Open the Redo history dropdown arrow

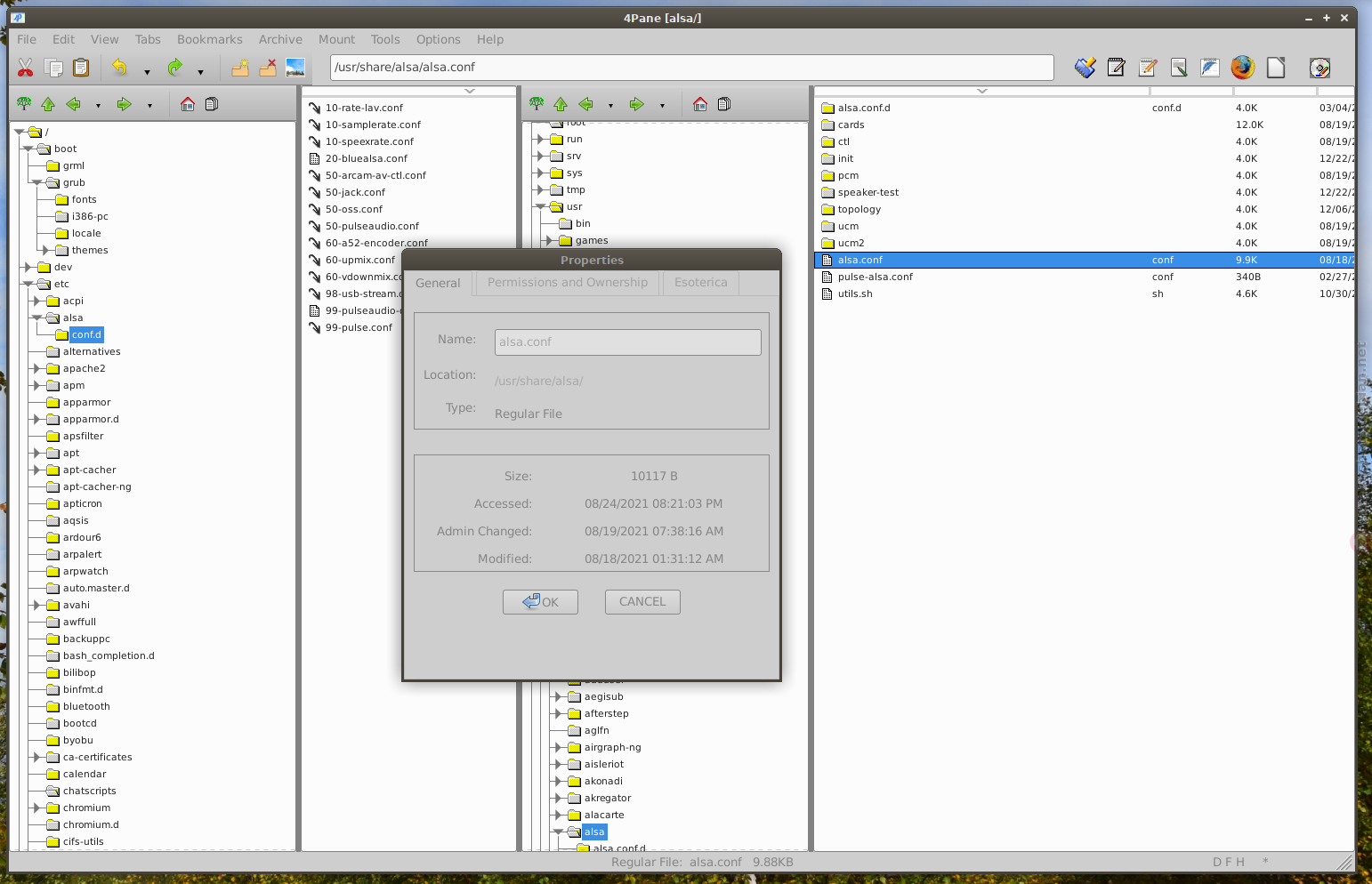point(200,72)
